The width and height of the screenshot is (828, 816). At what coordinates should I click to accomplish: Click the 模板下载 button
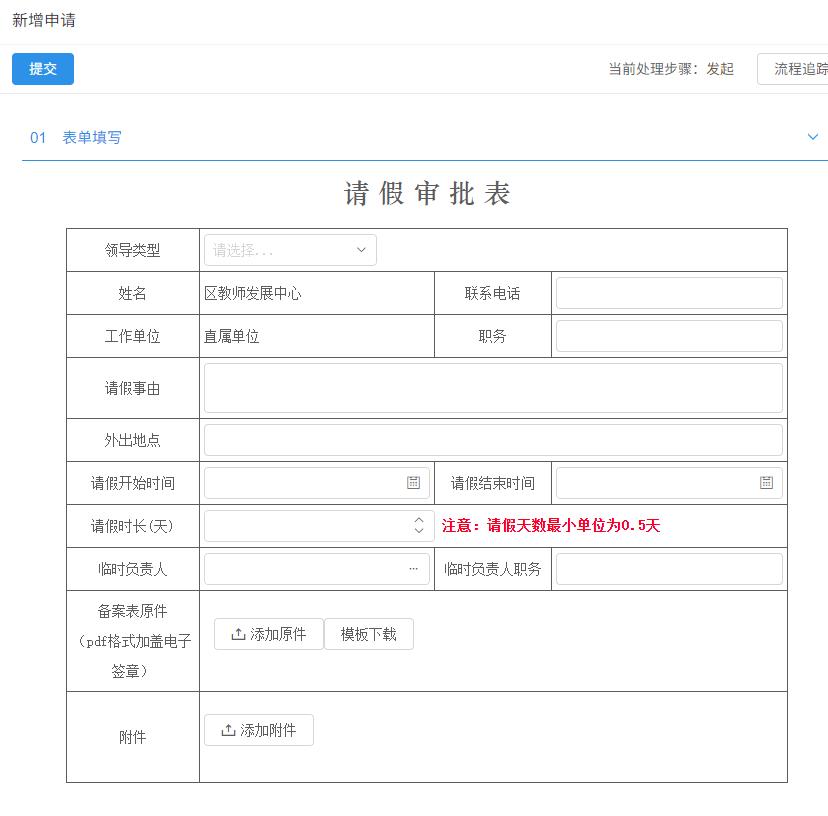[369, 634]
